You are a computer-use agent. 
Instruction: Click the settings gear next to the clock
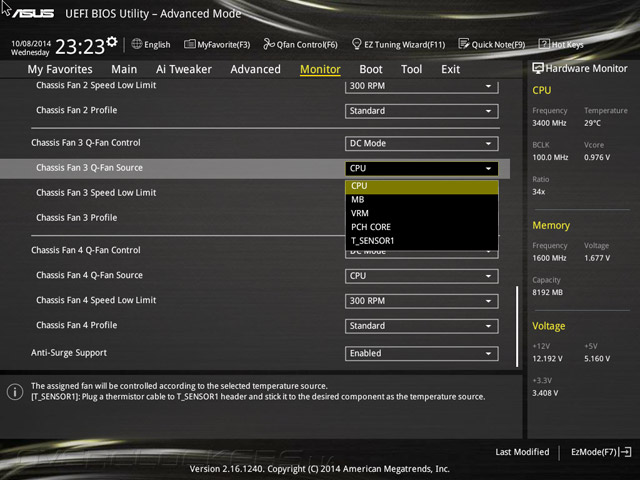click(112, 41)
